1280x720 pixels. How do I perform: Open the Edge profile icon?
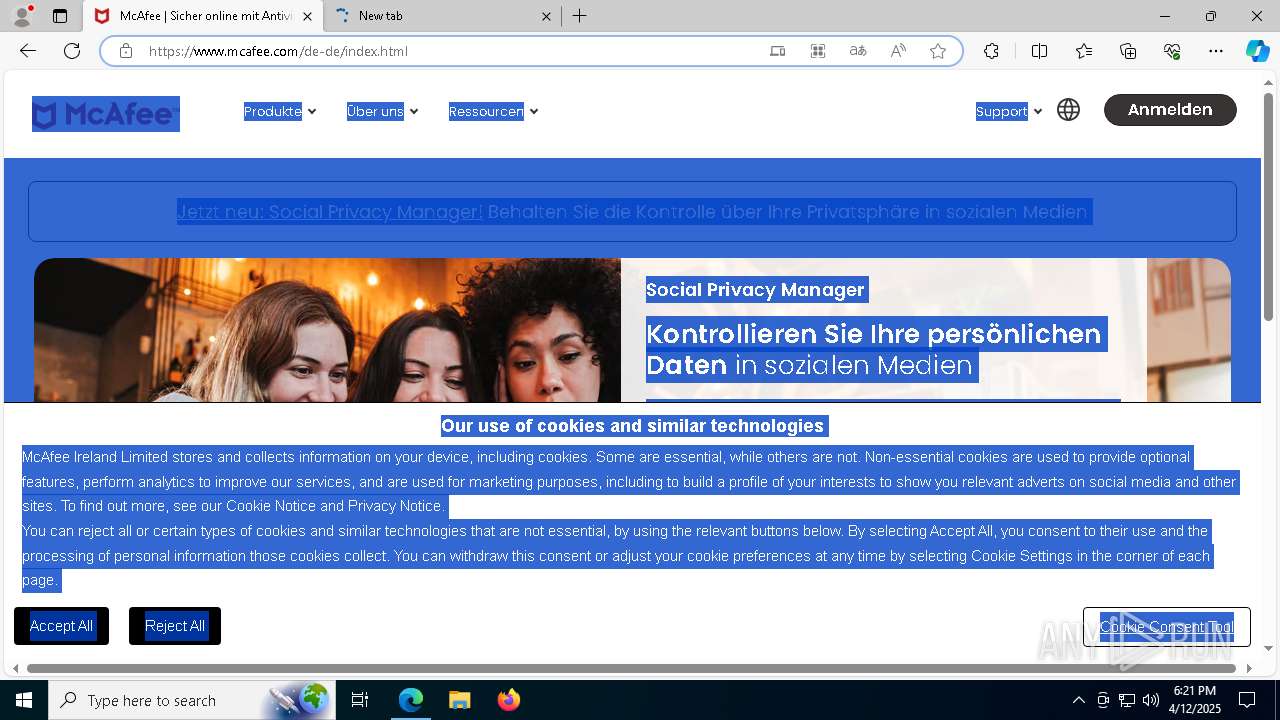pos(22,16)
